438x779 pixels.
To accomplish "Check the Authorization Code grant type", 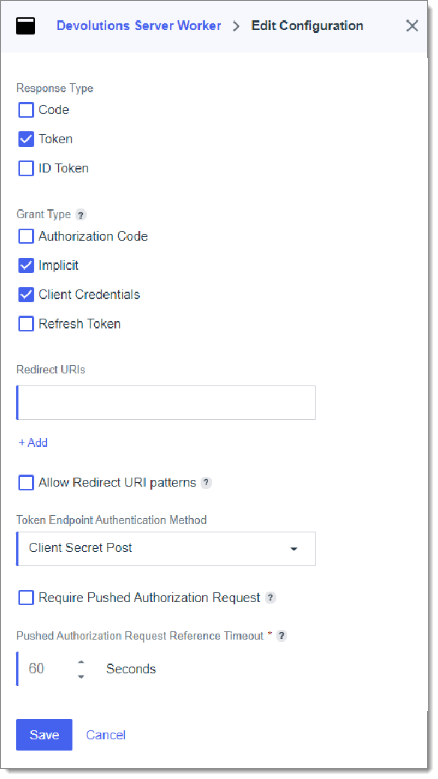I will pos(26,236).
